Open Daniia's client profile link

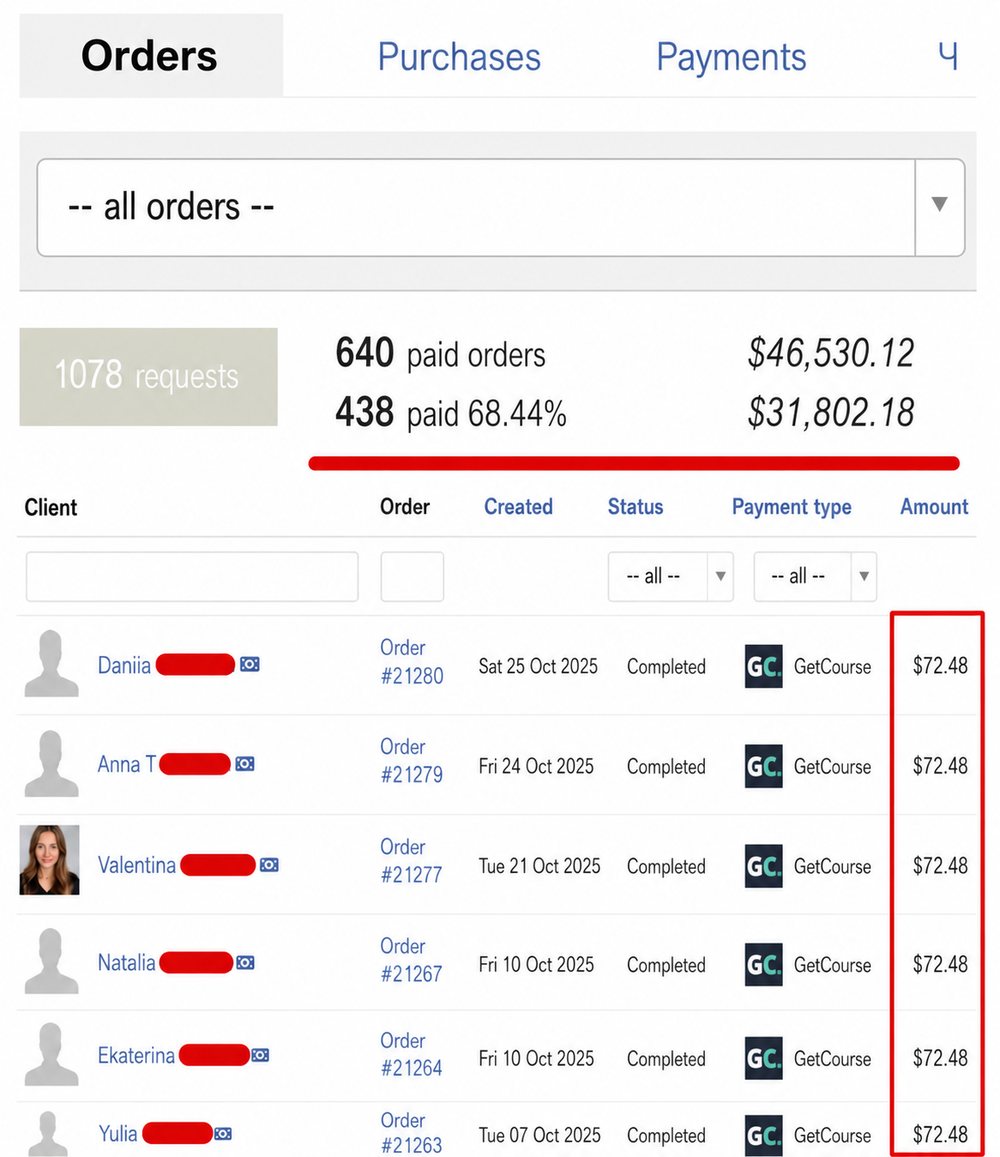(x=124, y=665)
